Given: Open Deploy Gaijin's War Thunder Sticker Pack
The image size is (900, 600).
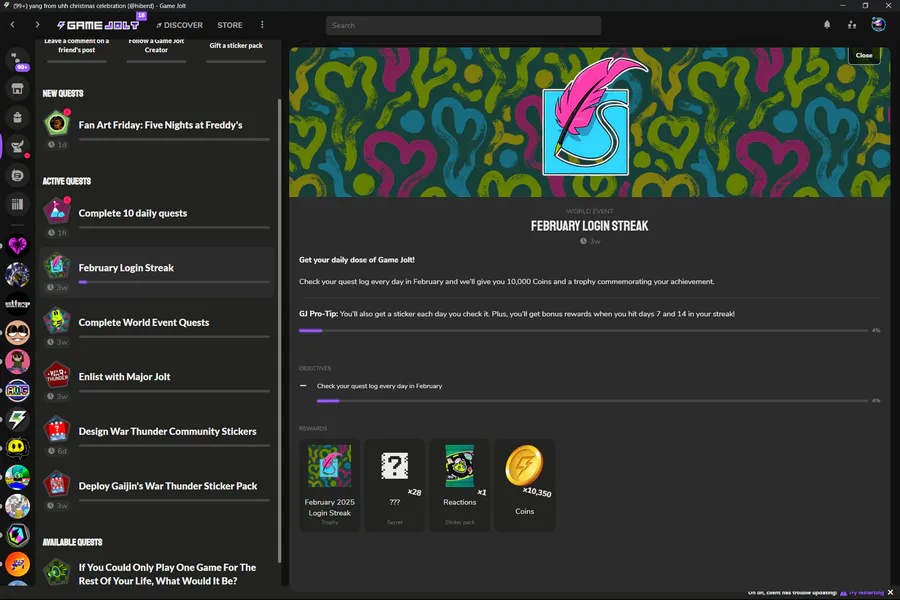Looking at the screenshot, I should 157,491.
